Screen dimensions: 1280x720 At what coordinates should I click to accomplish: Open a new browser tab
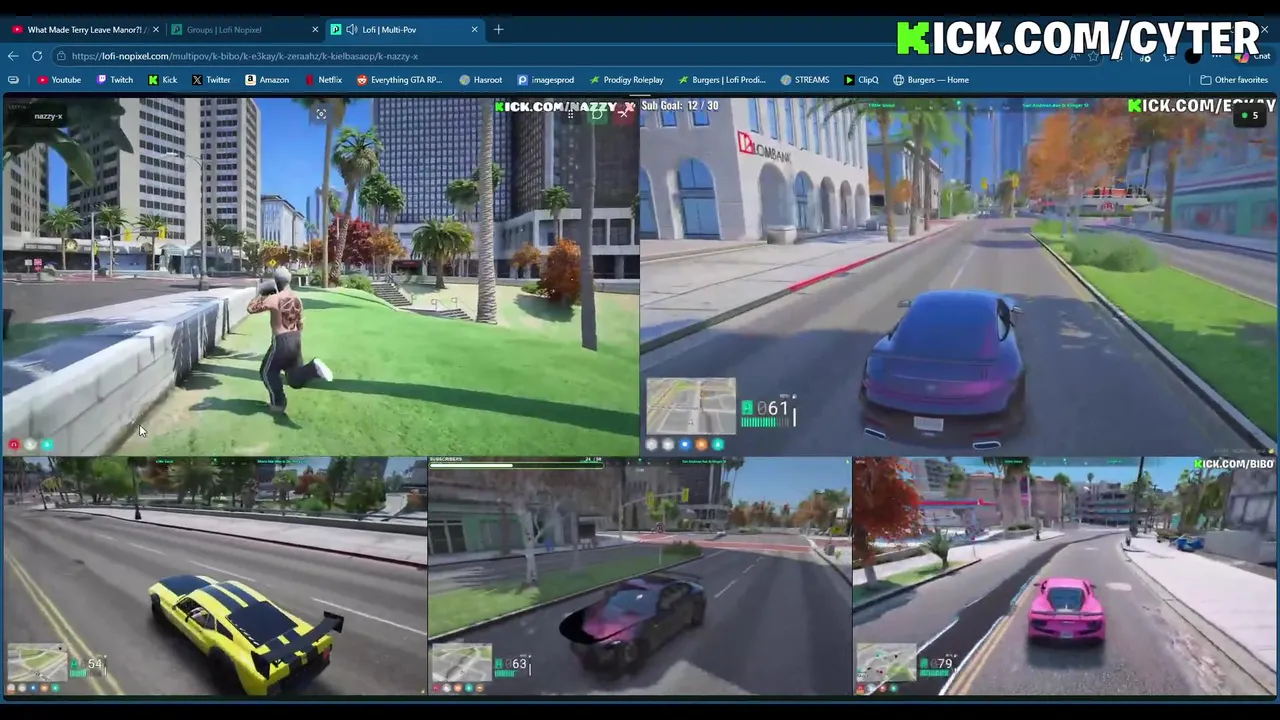tap(498, 29)
